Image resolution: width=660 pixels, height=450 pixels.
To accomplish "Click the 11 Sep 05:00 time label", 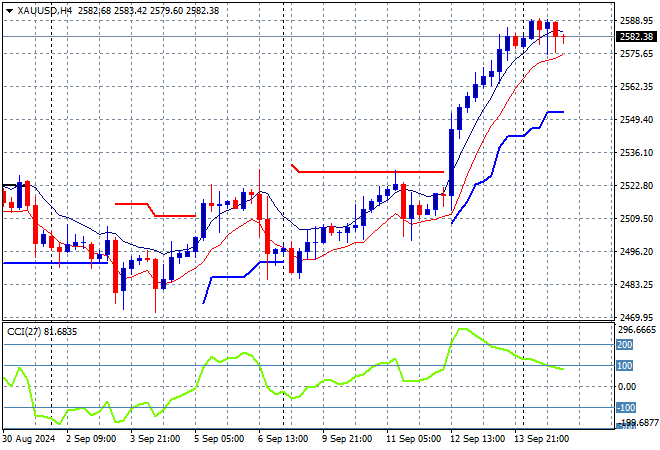I will coord(413,439).
